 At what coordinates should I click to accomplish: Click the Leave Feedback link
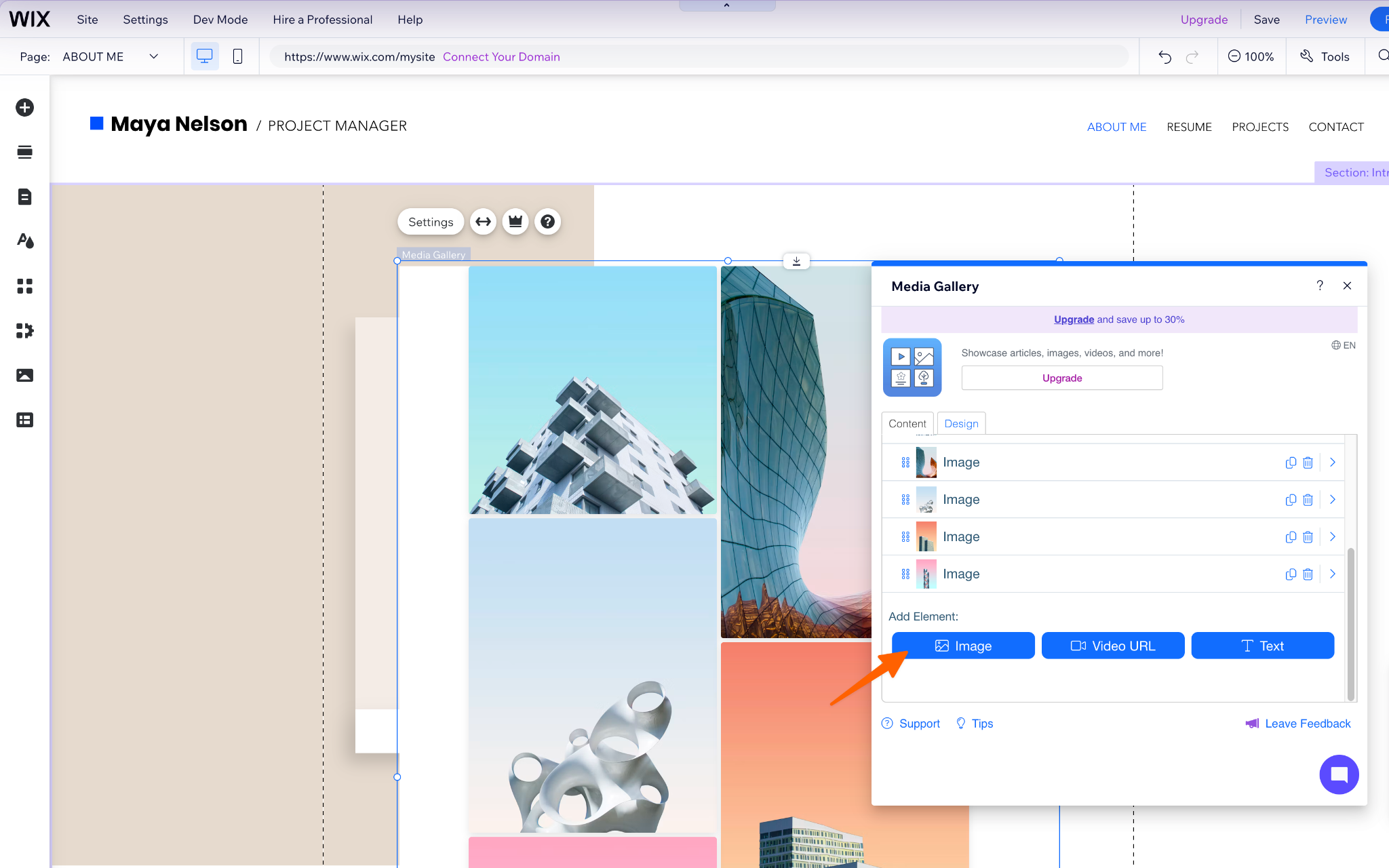tap(1298, 724)
